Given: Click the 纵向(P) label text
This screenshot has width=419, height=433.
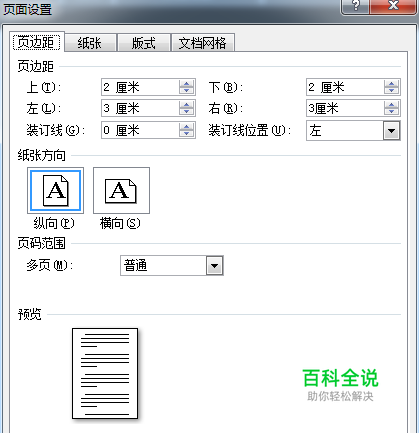Looking at the screenshot, I should [54, 223].
